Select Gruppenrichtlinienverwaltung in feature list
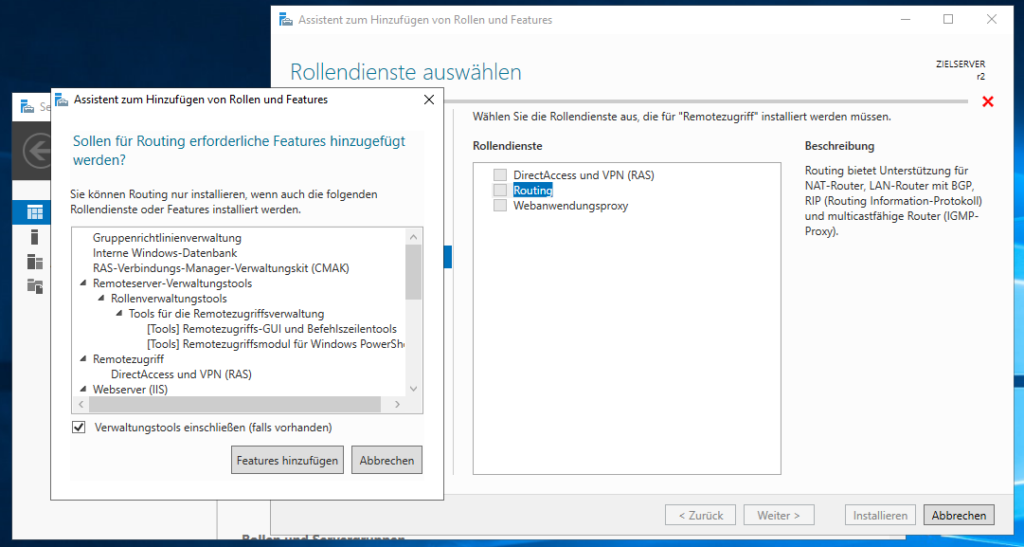 click(x=167, y=238)
